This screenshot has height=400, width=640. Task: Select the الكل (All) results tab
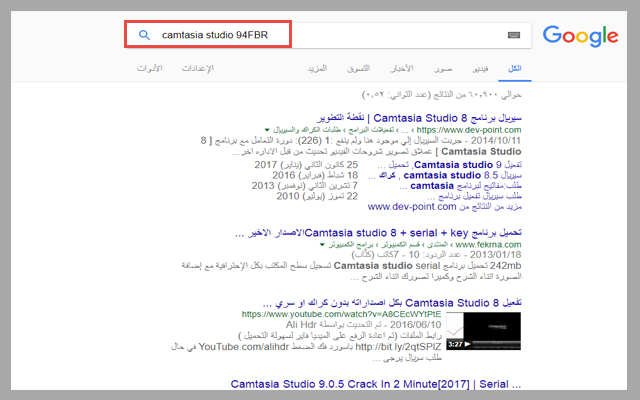[x=515, y=70]
